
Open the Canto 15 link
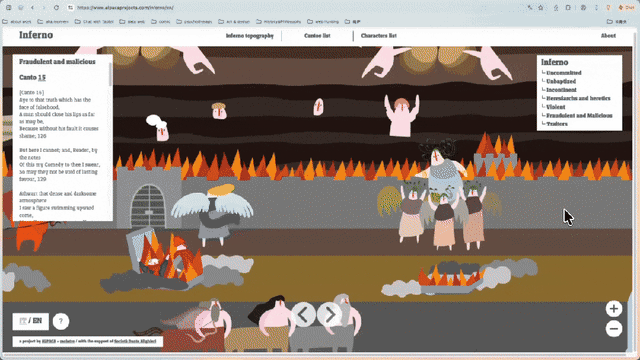pos(42,78)
